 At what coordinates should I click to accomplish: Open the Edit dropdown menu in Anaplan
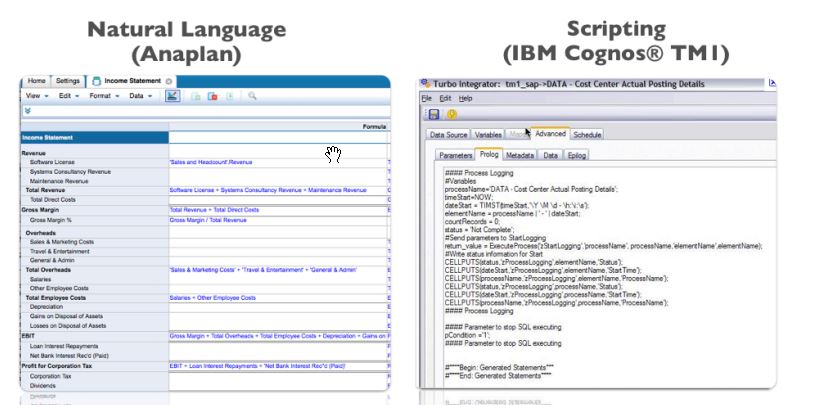tap(69, 96)
